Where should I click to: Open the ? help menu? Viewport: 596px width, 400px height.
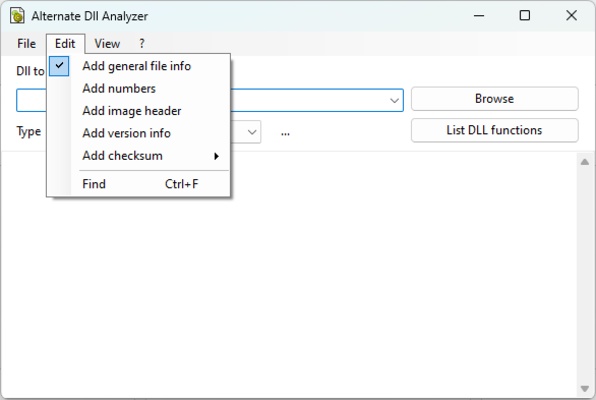pos(142,44)
